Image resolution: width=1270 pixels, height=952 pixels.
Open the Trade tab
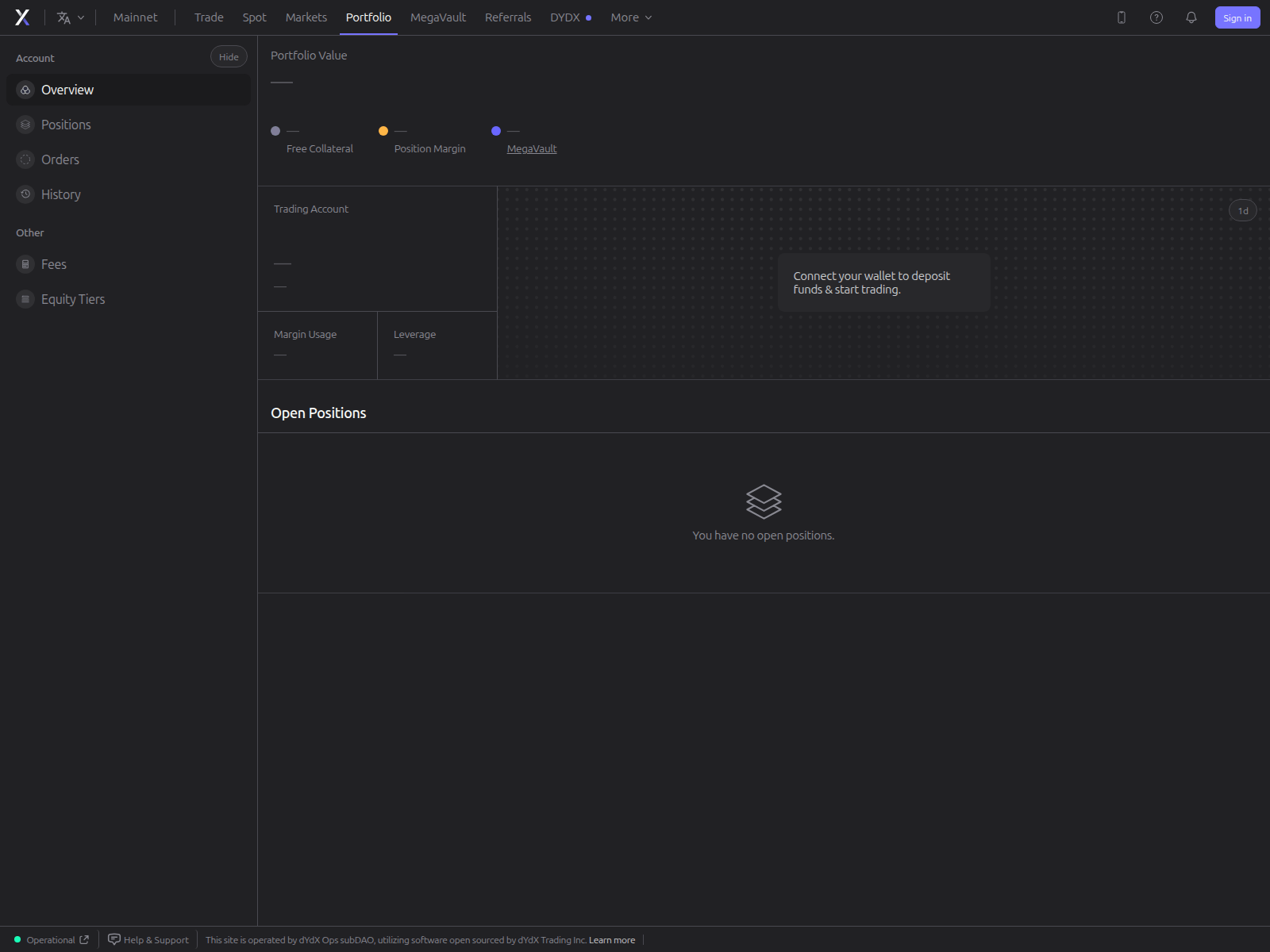coord(209,17)
